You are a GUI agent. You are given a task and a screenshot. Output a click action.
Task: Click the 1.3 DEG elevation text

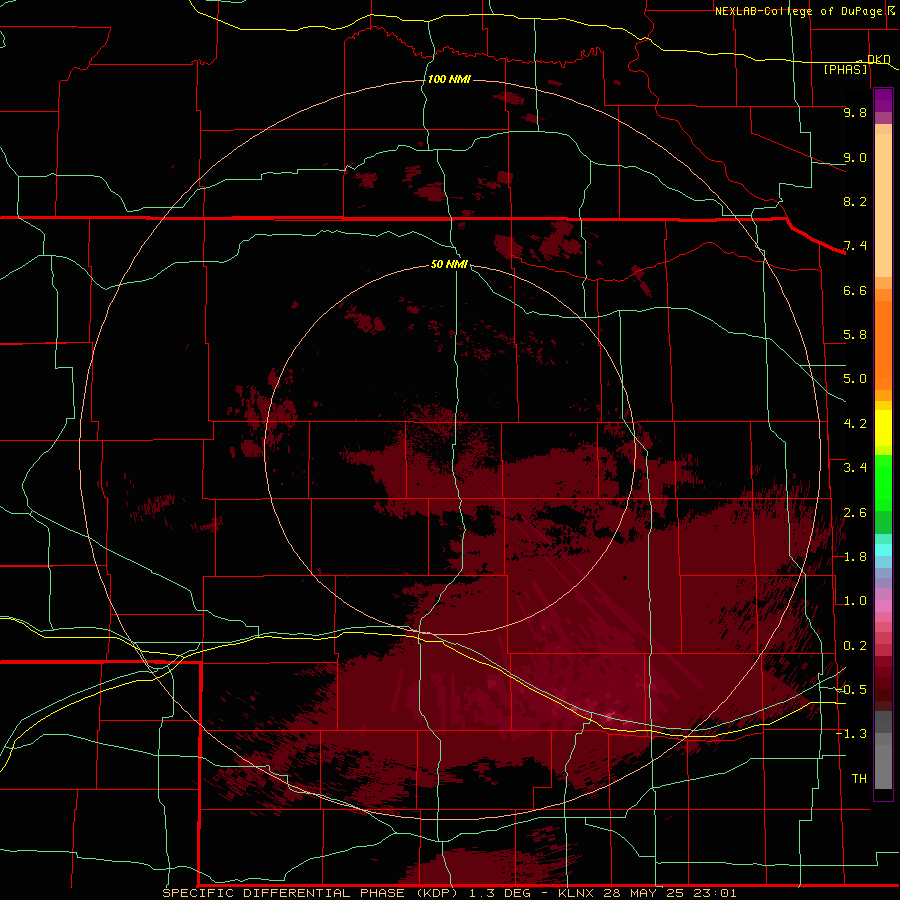click(501, 893)
